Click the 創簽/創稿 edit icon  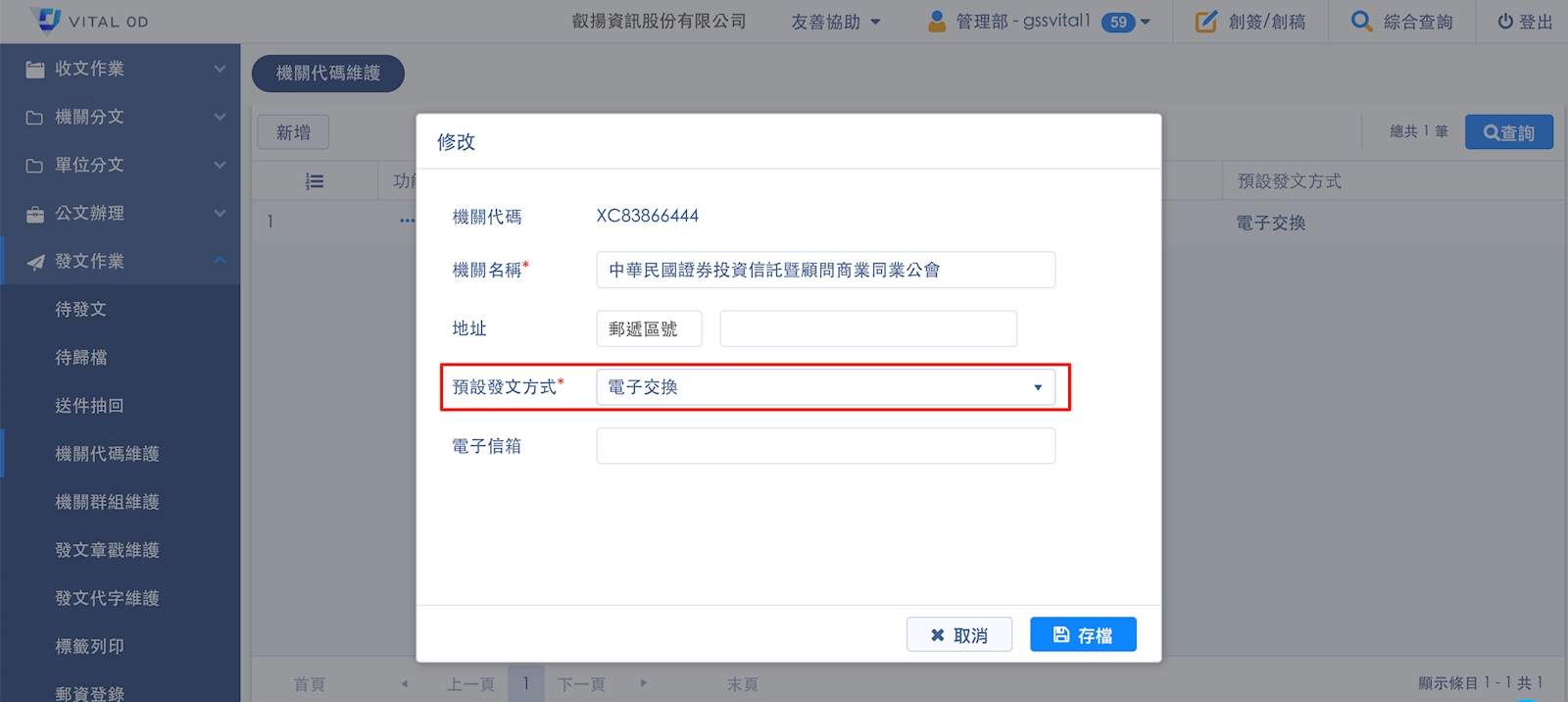pyautogui.click(x=1205, y=22)
